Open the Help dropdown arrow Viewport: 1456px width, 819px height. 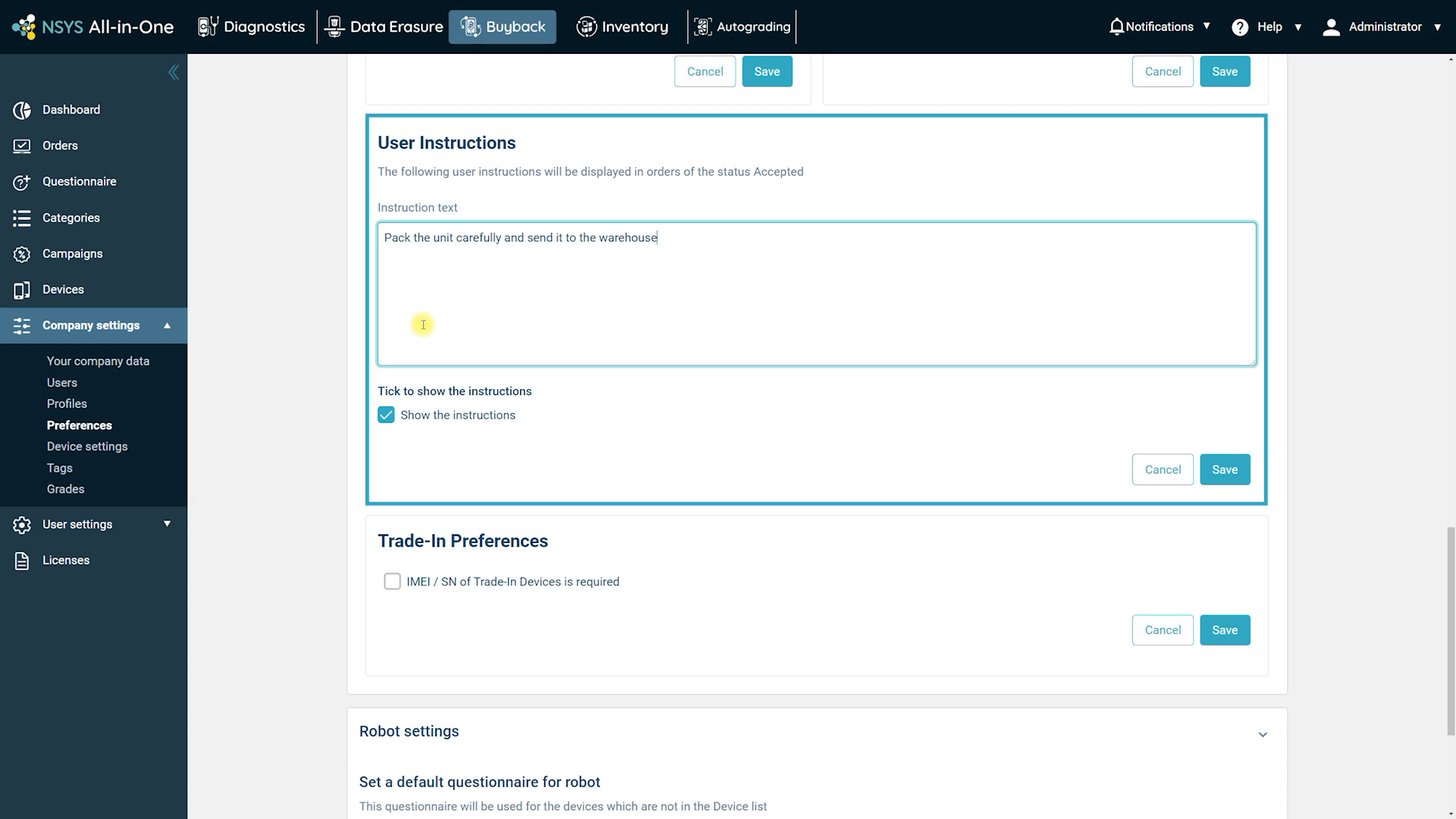1298,27
